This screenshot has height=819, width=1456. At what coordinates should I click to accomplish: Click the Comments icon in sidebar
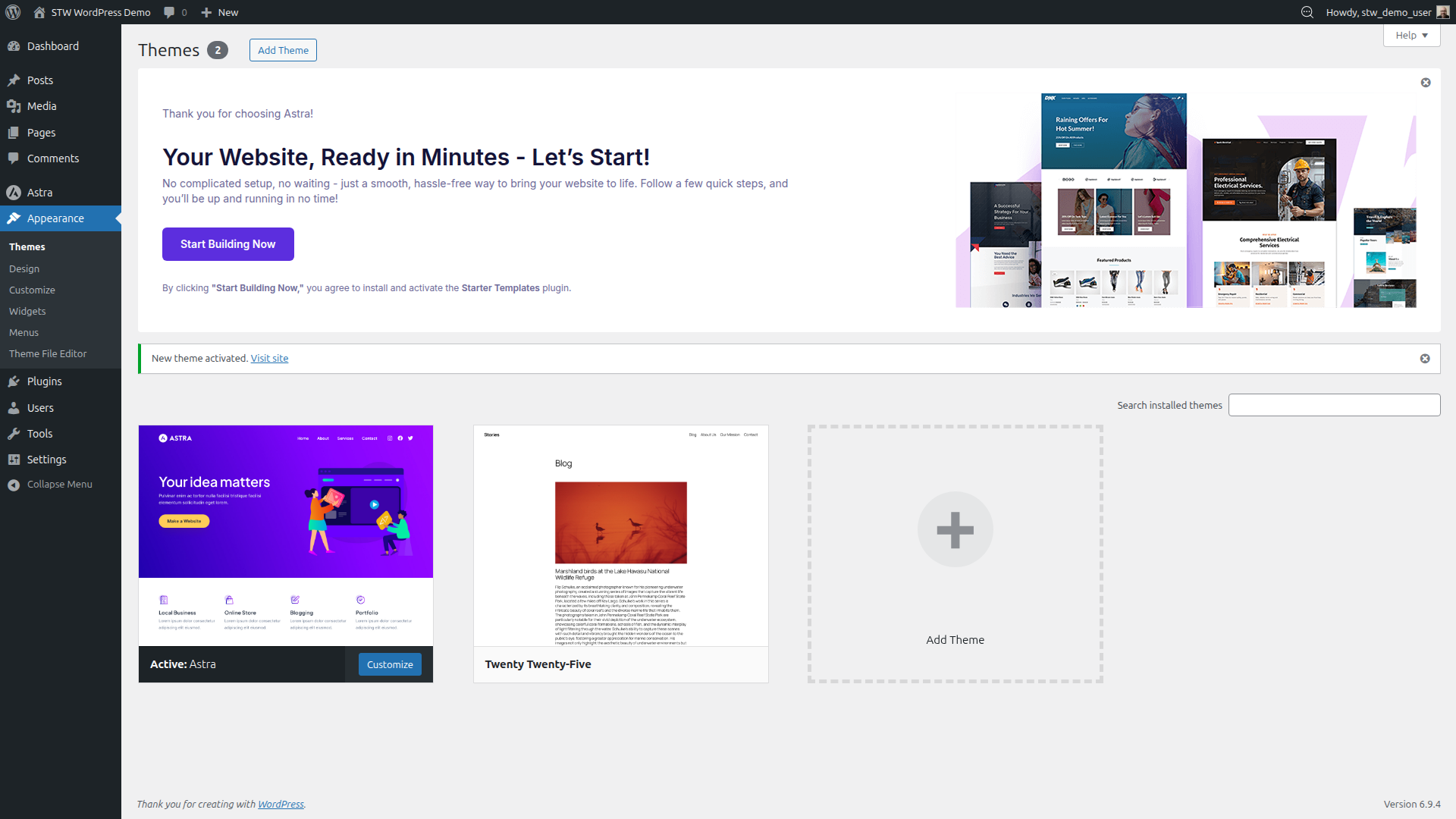click(14, 158)
